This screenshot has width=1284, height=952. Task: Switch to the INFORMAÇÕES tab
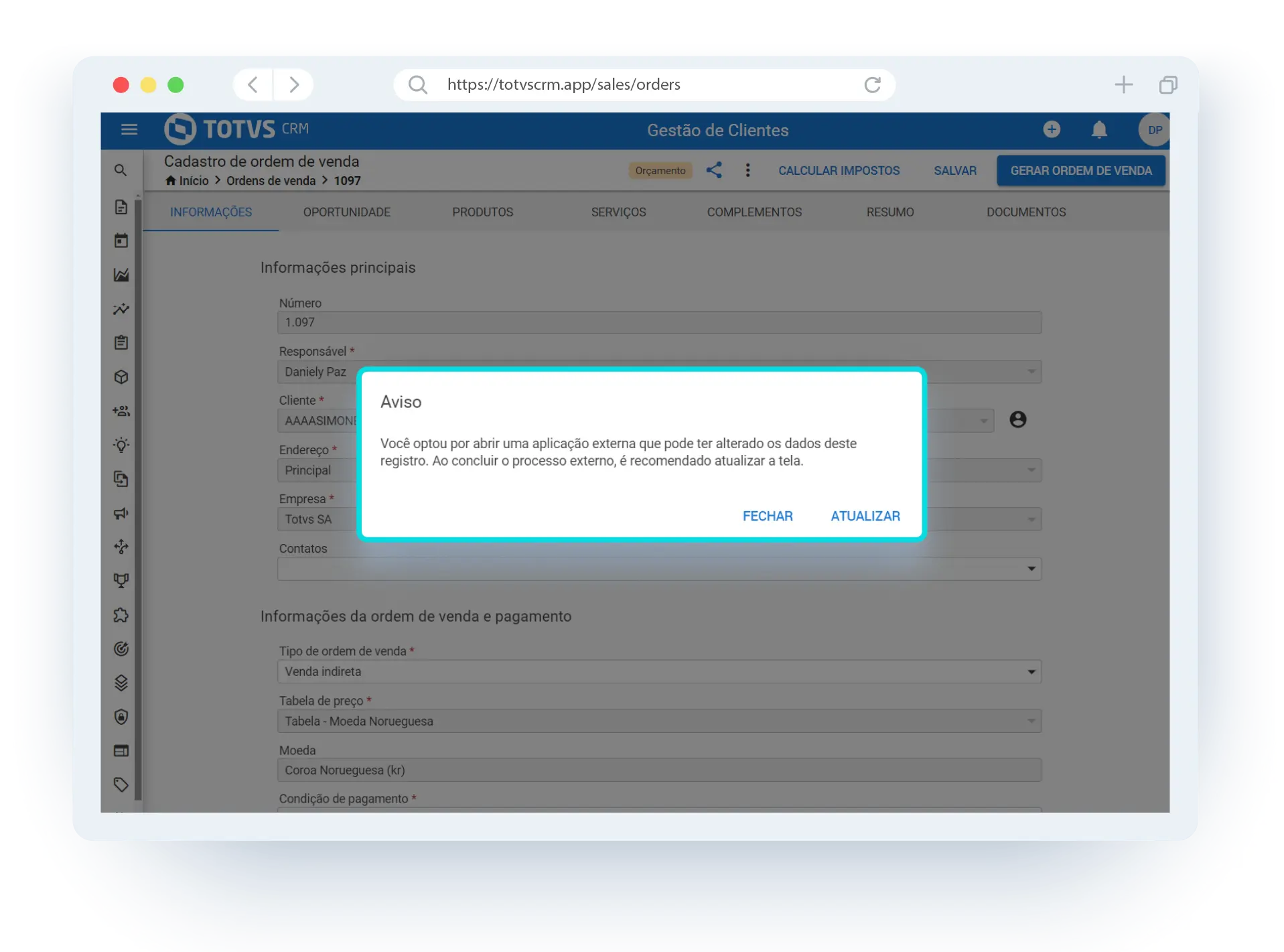(211, 212)
